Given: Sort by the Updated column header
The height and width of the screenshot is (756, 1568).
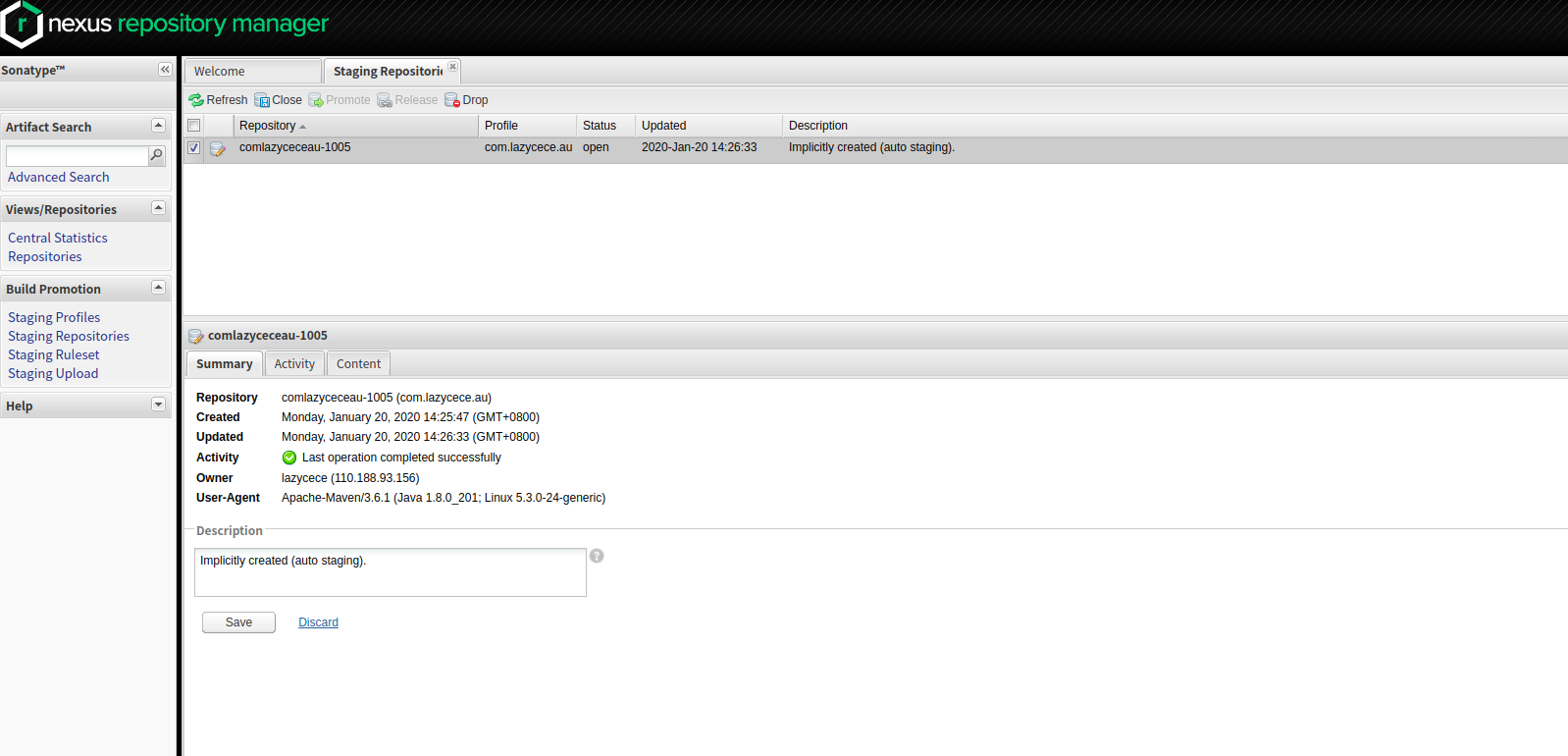Looking at the screenshot, I should point(709,126).
